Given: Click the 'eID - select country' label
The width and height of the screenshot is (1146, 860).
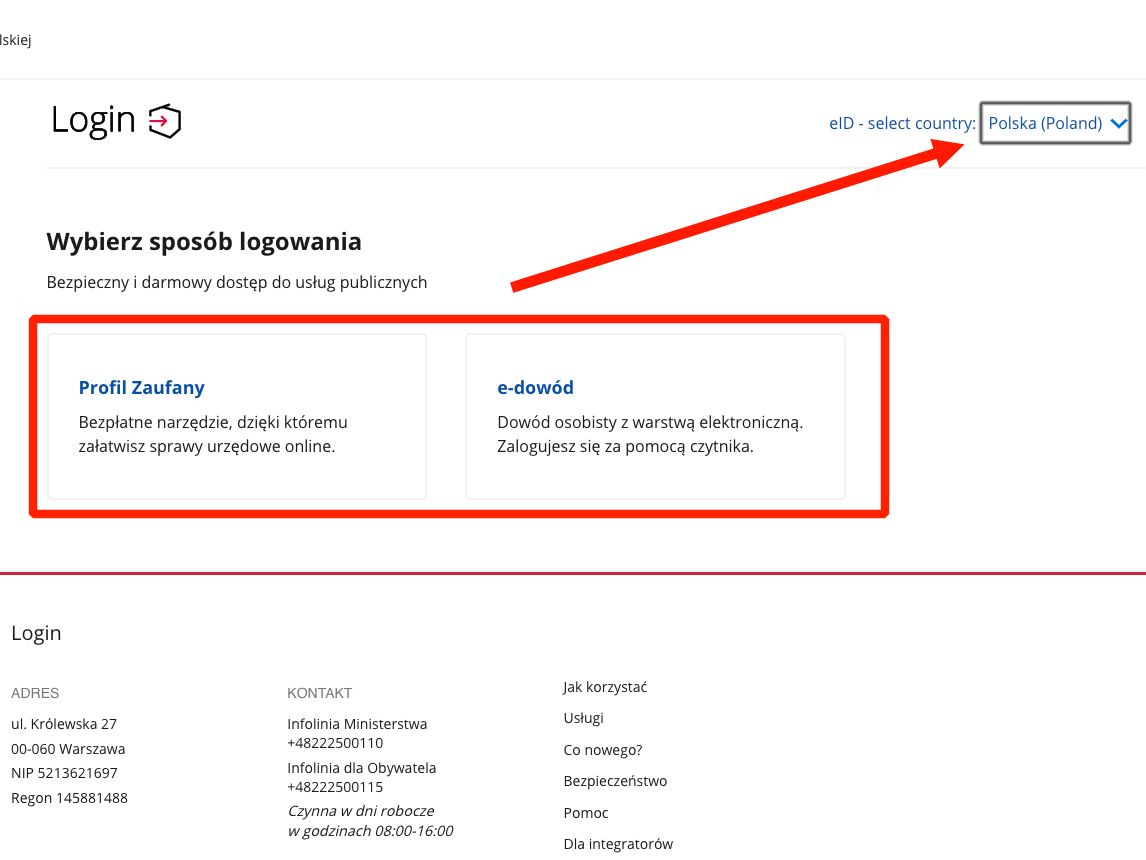Looking at the screenshot, I should pos(901,124).
